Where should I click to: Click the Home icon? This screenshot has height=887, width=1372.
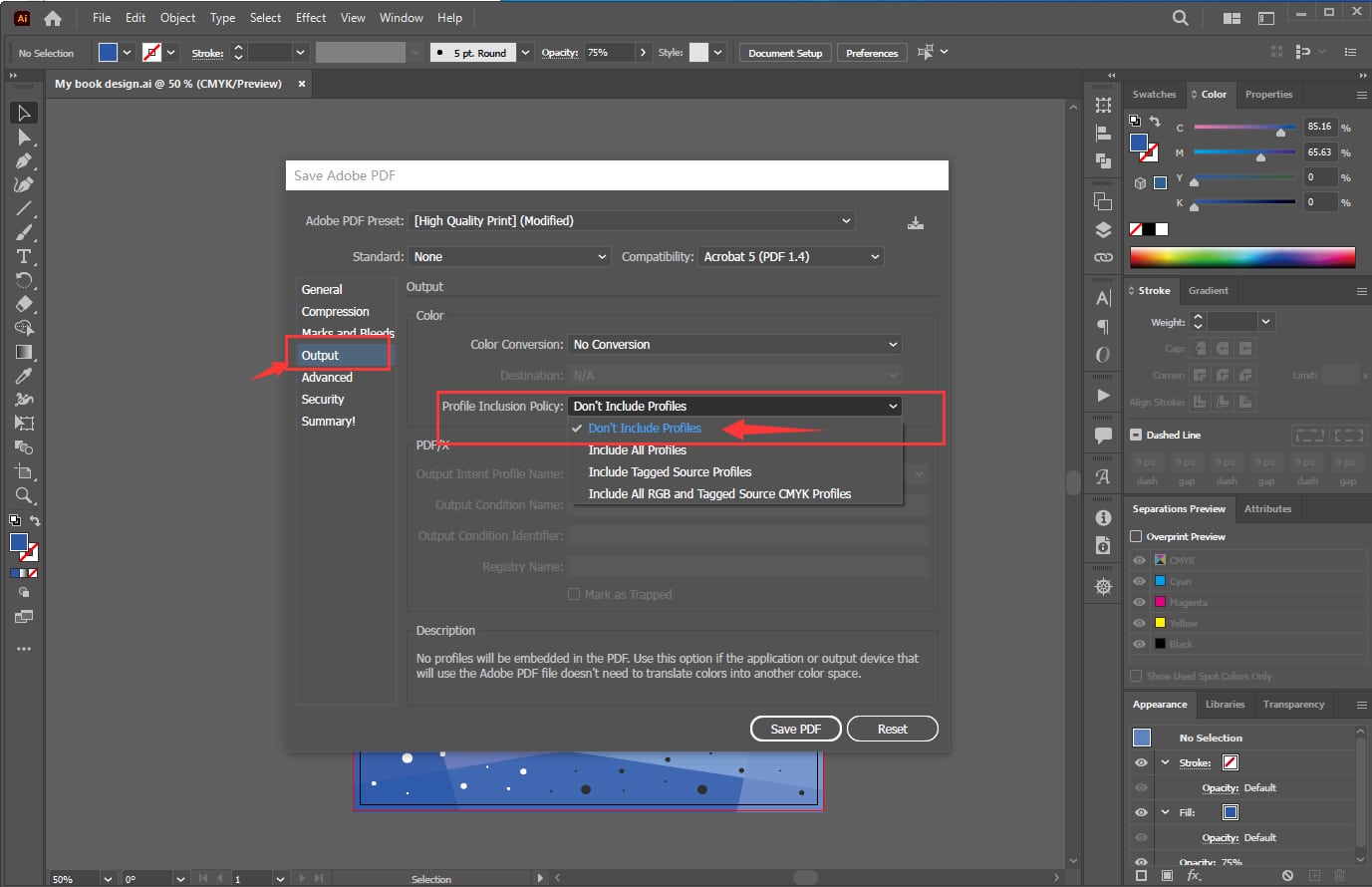coord(53,18)
